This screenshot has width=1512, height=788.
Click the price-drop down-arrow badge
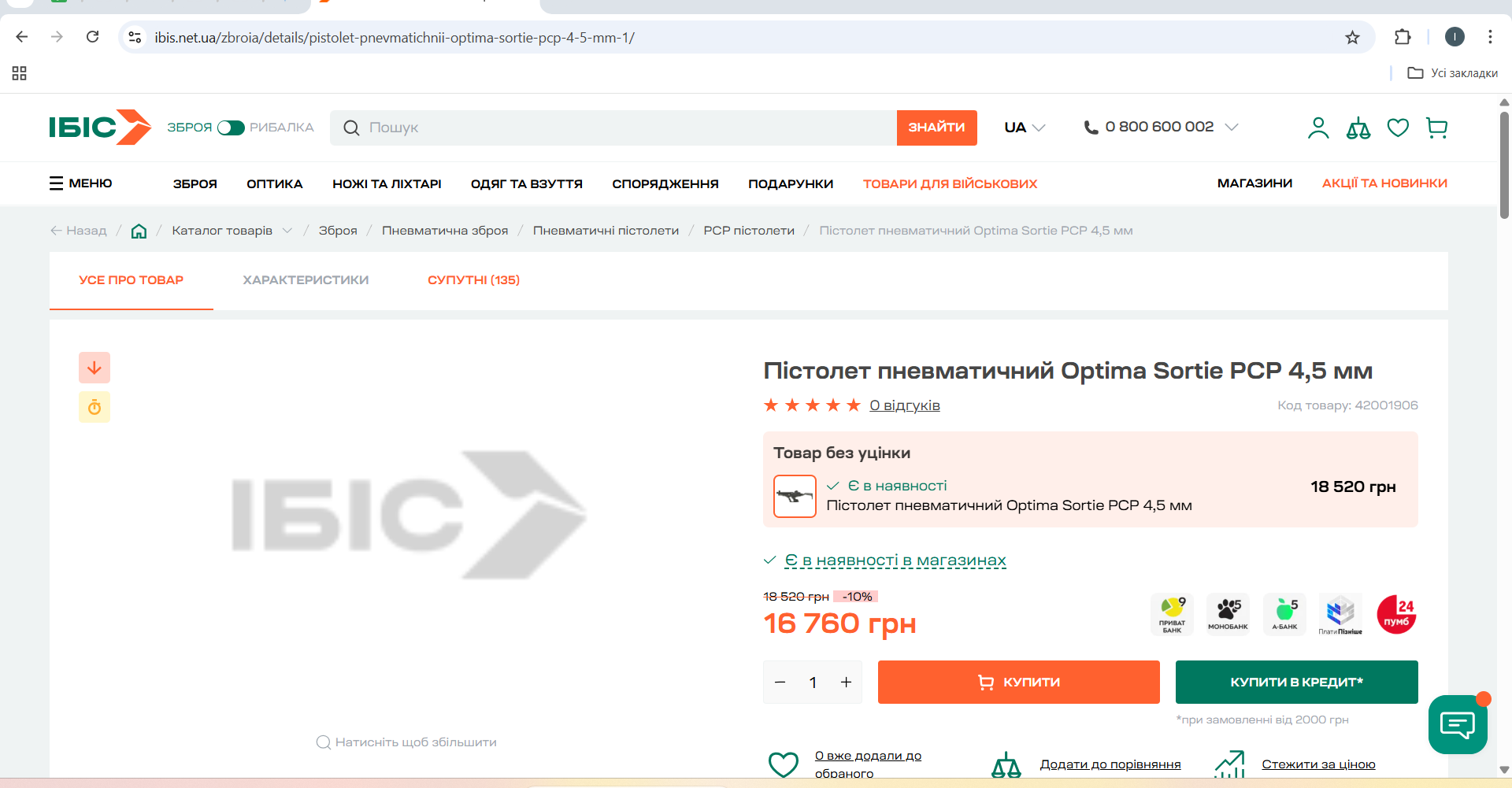coord(94,368)
